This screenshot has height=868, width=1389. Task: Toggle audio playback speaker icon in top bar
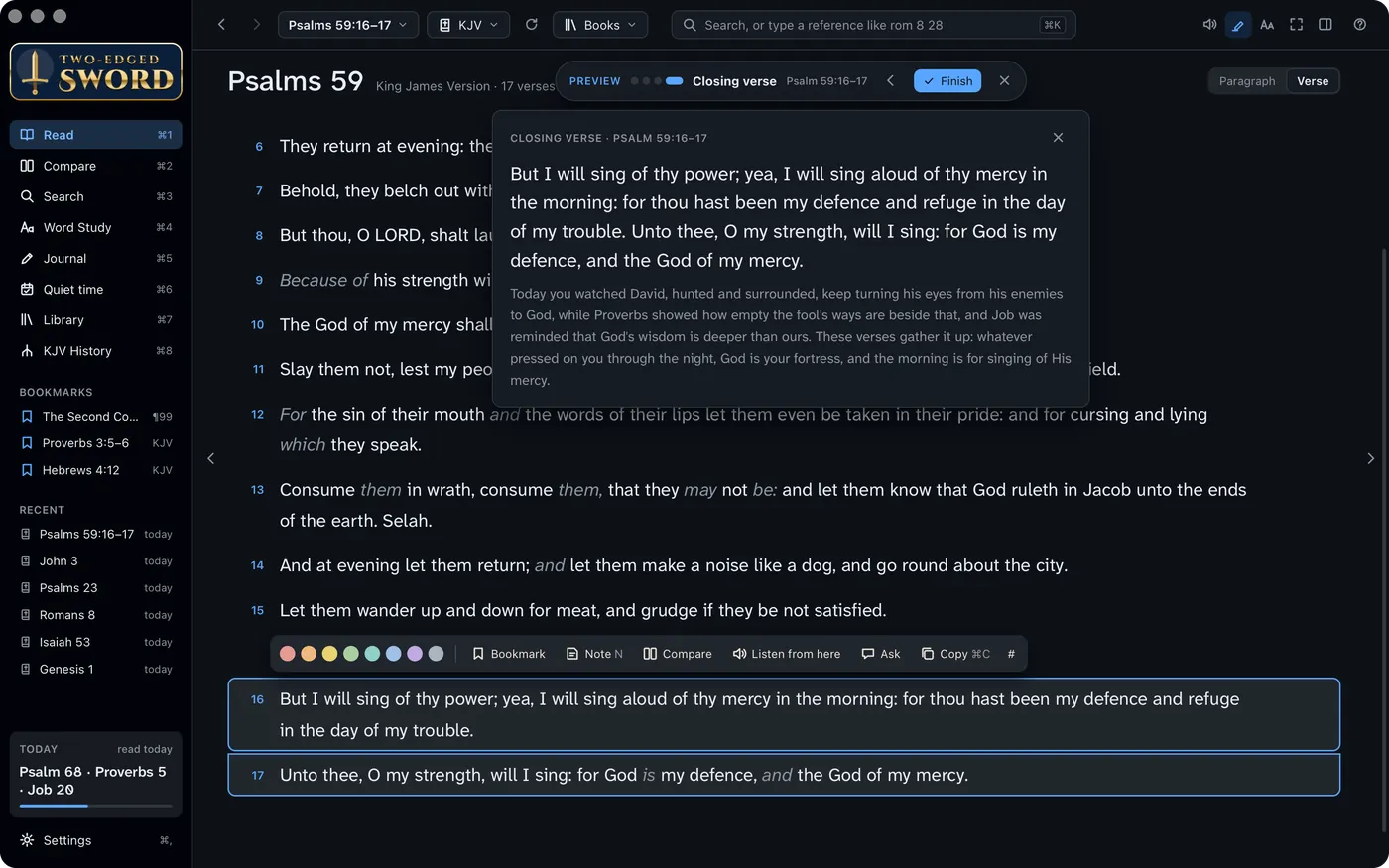(x=1209, y=25)
